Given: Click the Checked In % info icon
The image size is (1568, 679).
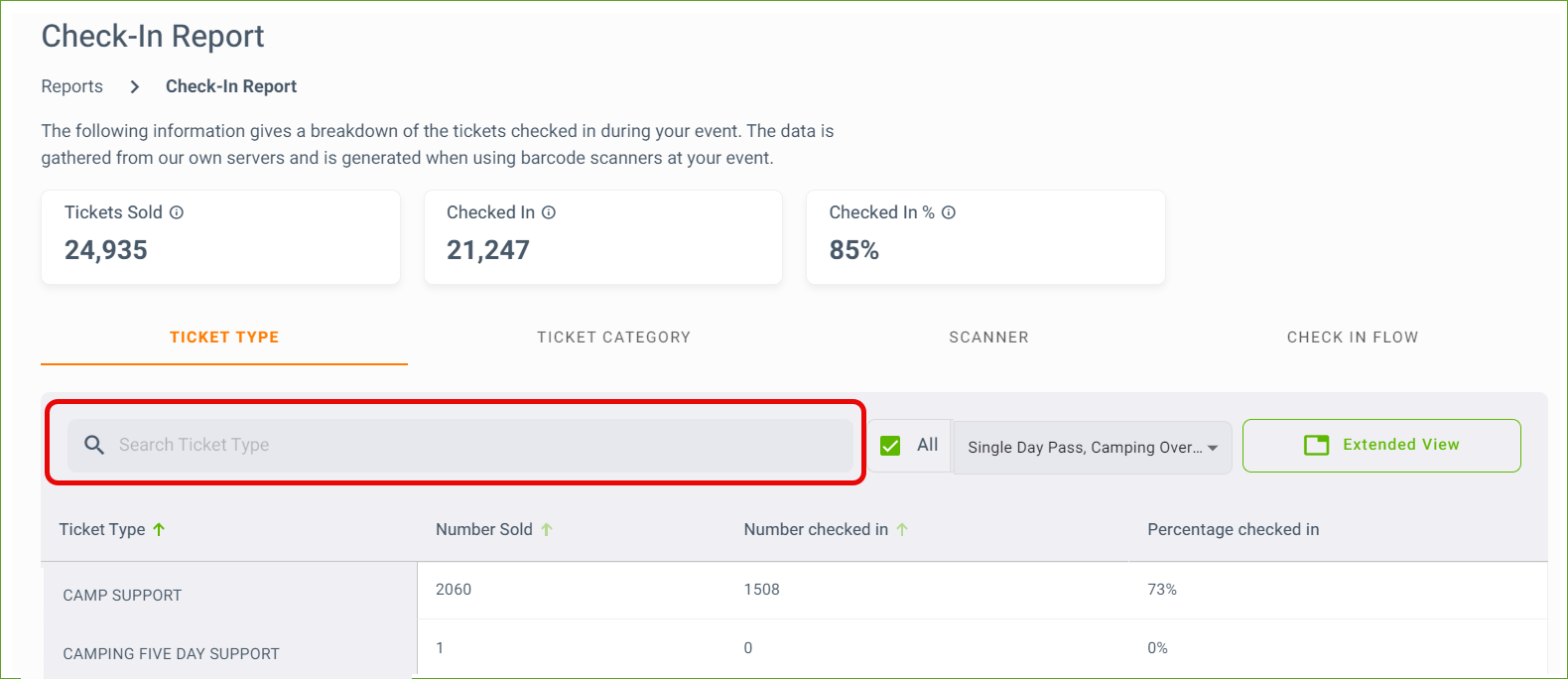Looking at the screenshot, I should point(949,212).
